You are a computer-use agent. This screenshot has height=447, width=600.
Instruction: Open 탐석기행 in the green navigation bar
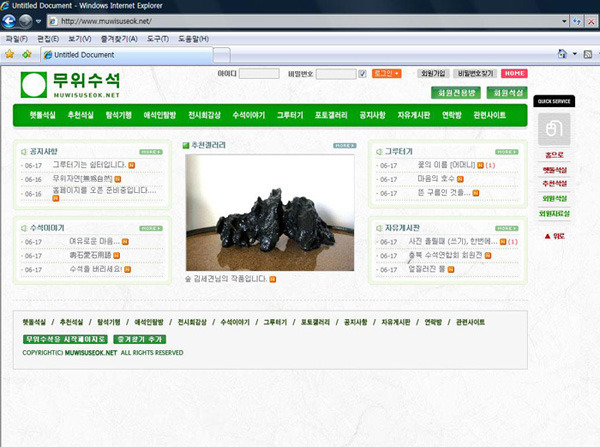pyautogui.click(x=119, y=115)
